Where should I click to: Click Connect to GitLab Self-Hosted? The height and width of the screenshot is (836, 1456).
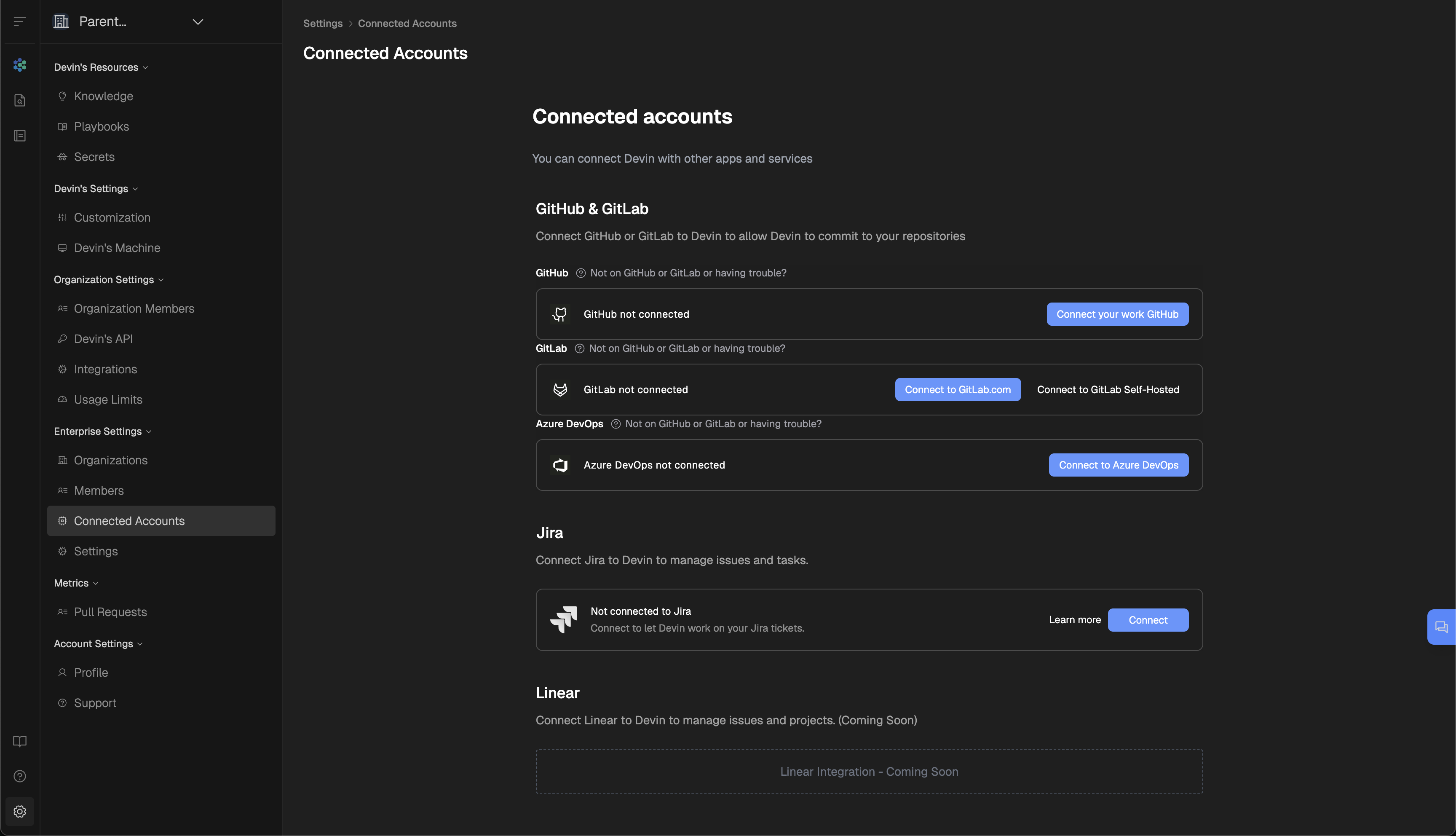click(x=1108, y=390)
